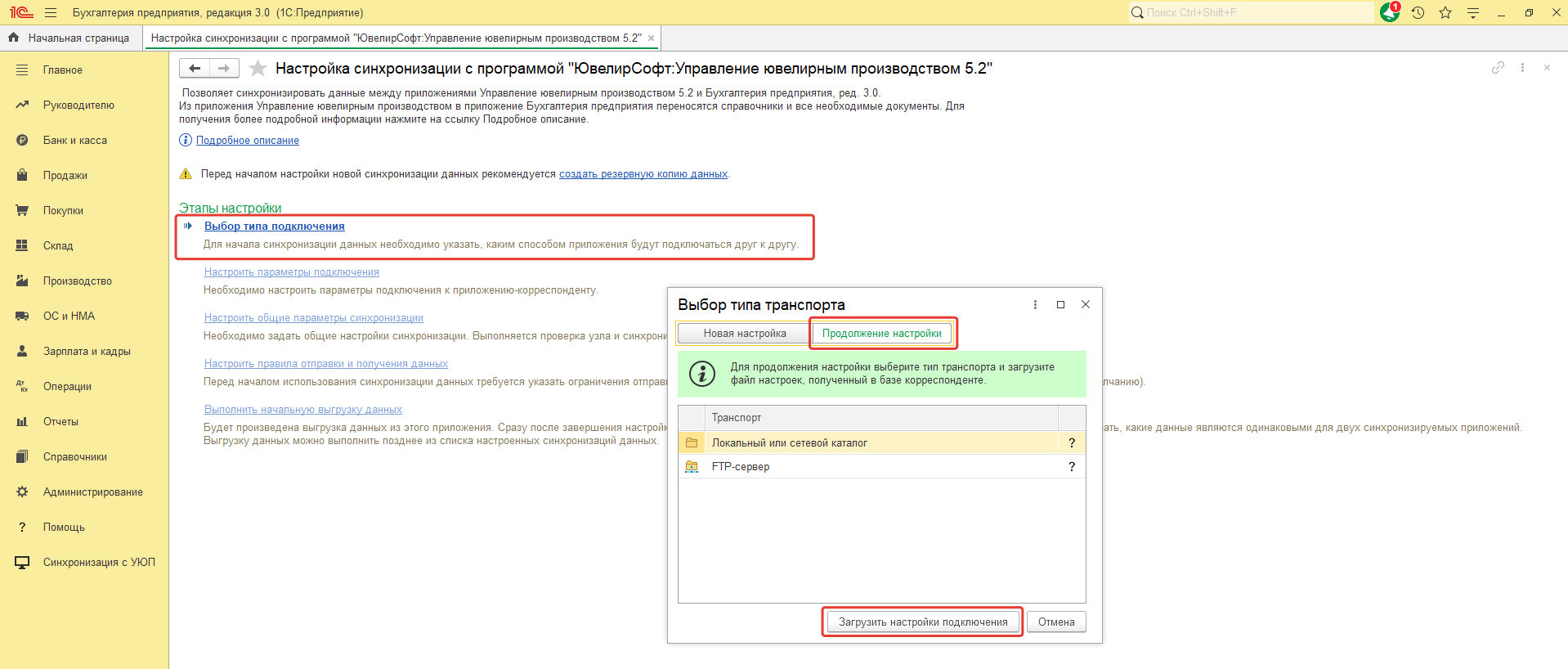1568x669 pixels.
Task: Switch to Продолжение настройки in dialog
Action: point(882,333)
